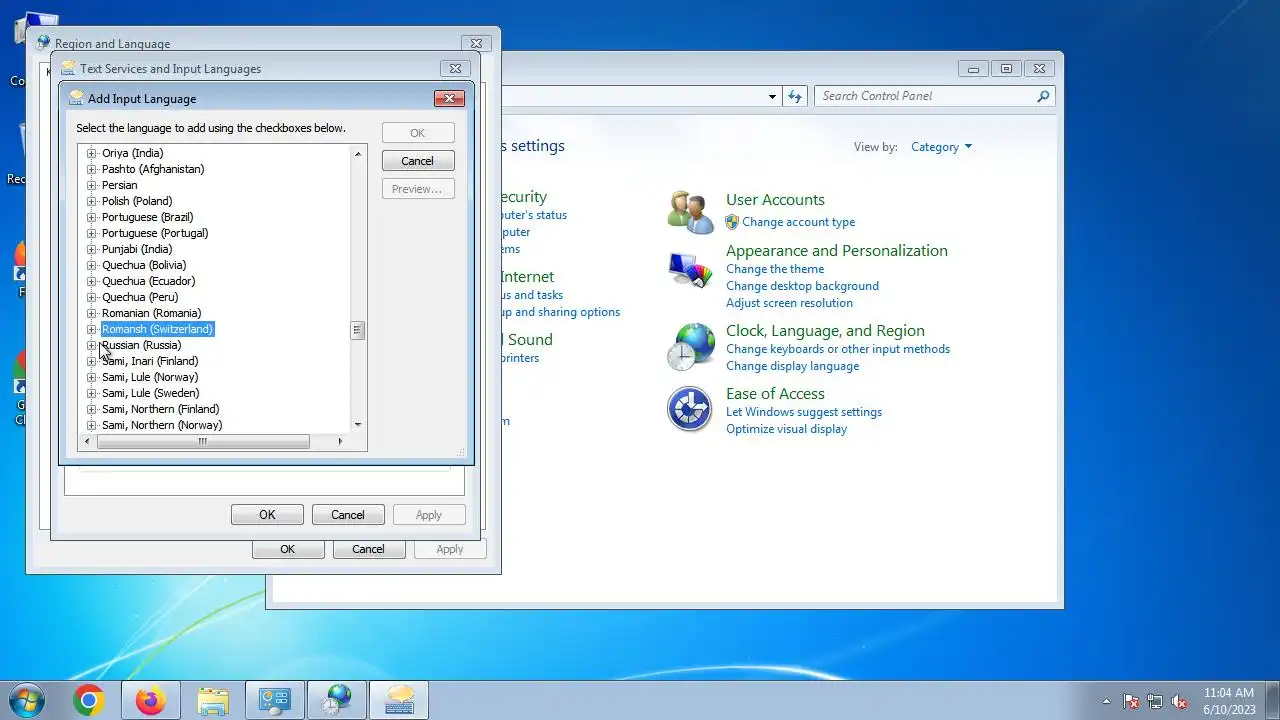Click the language list scroll-down arrow
The height and width of the screenshot is (720, 1280).
tap(358, 425)
